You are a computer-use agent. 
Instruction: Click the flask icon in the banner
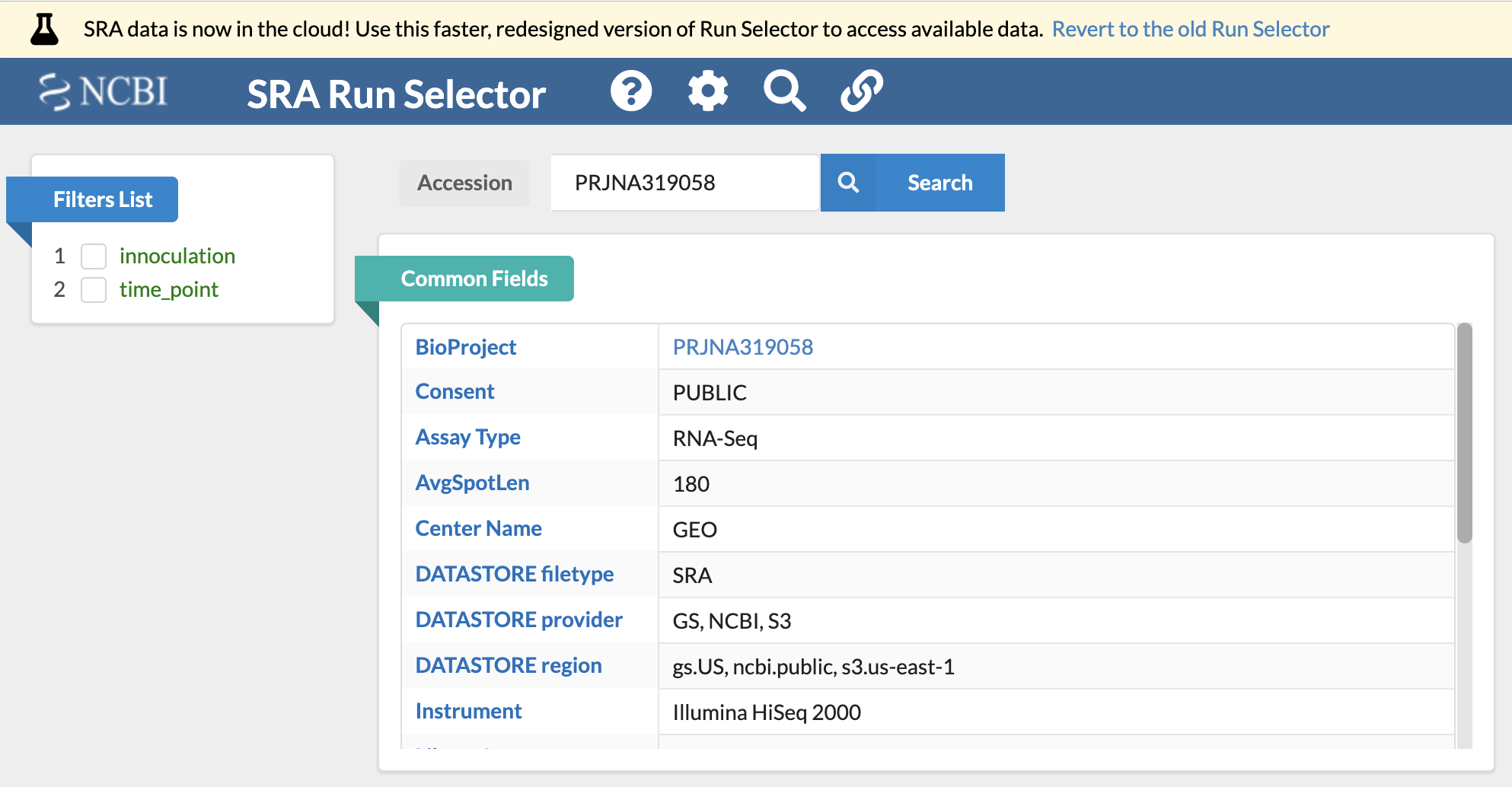coord(44,30)
